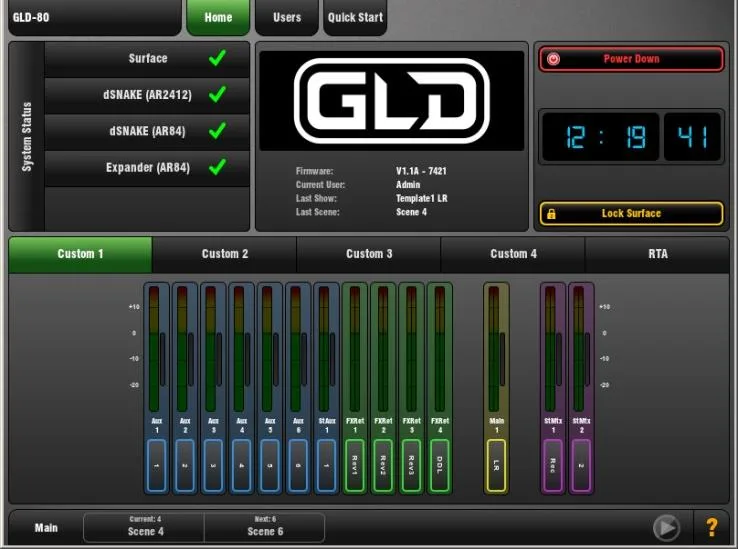Select the Aux 1 channel name box
Viewport: 738px width, 549px height.
click(157, 466)
